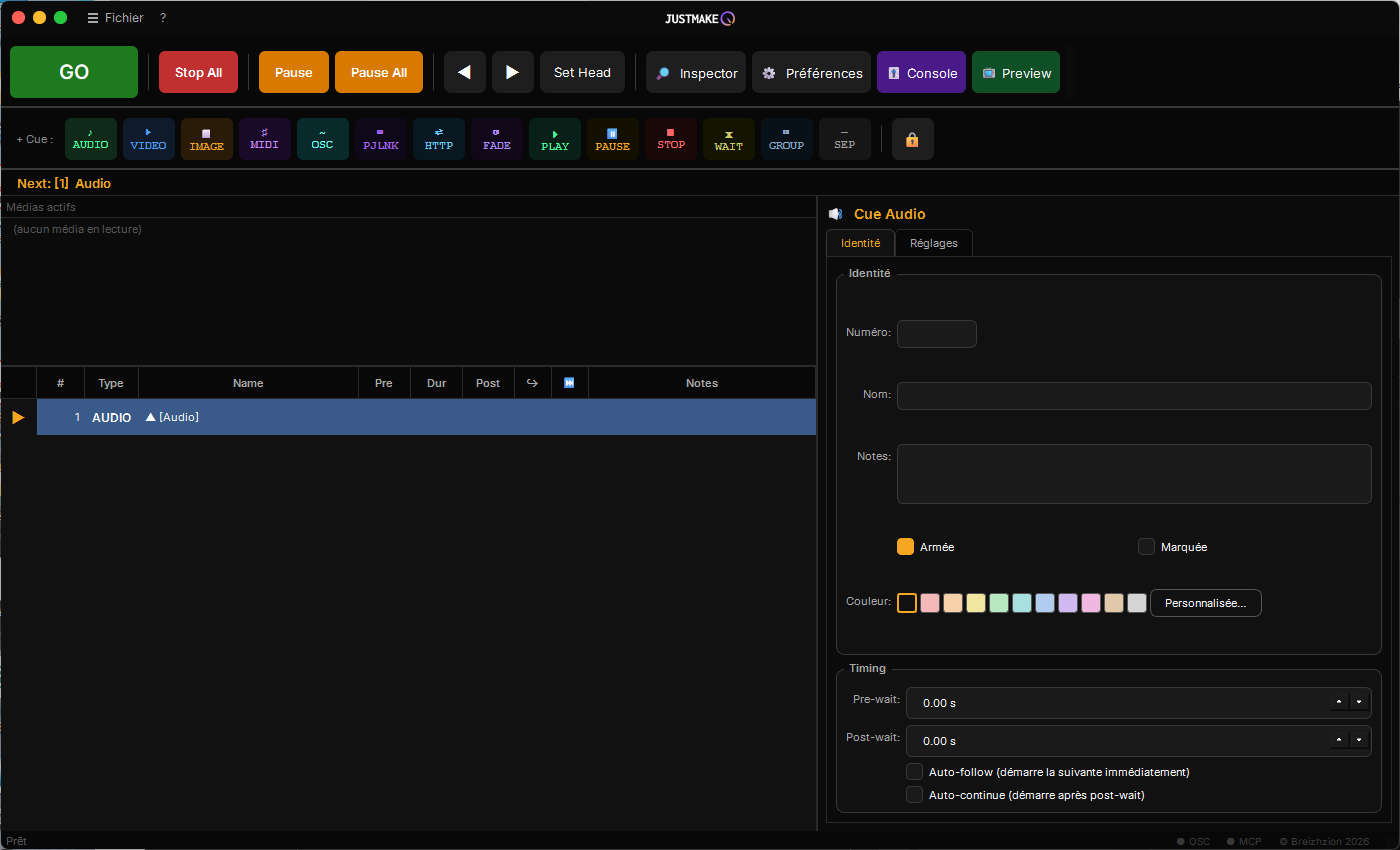Add a new AUDIO cue
Screen dimensions: 1400x850
click(91, 139)
